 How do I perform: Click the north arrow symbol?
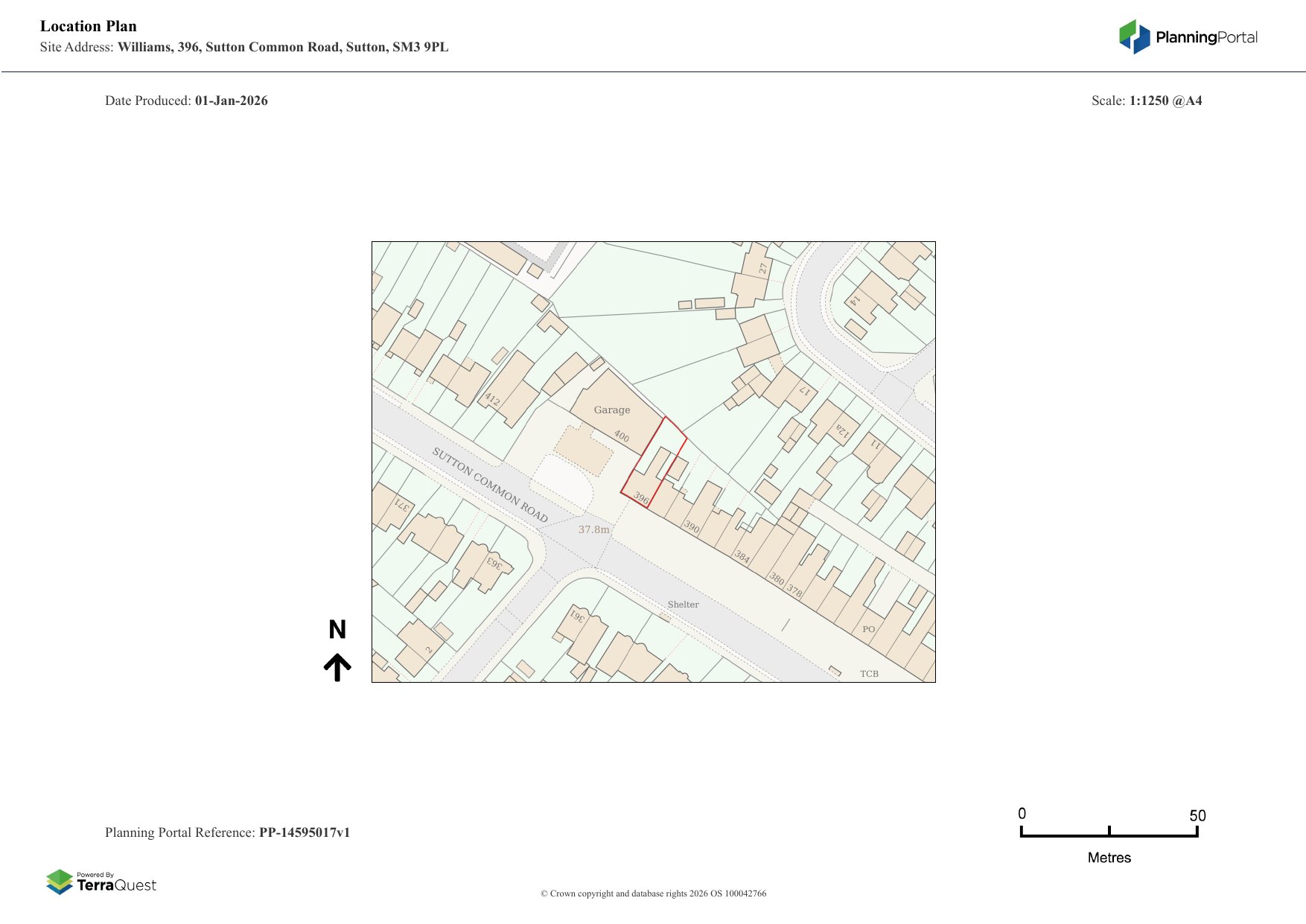(x=337, y=667)
